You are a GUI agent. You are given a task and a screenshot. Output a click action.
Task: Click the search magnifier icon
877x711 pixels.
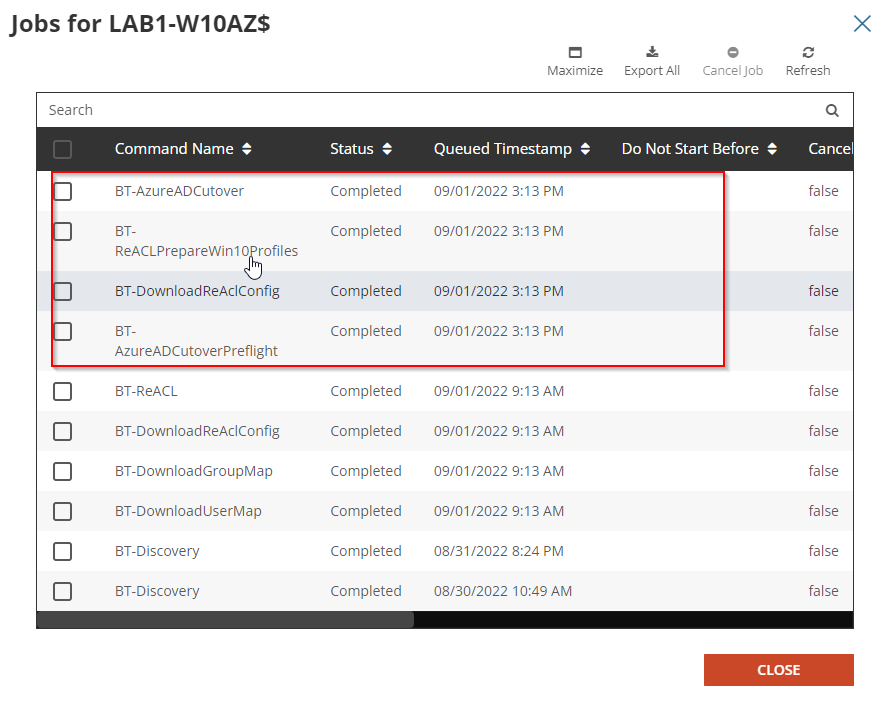click(x=832, y=111)
